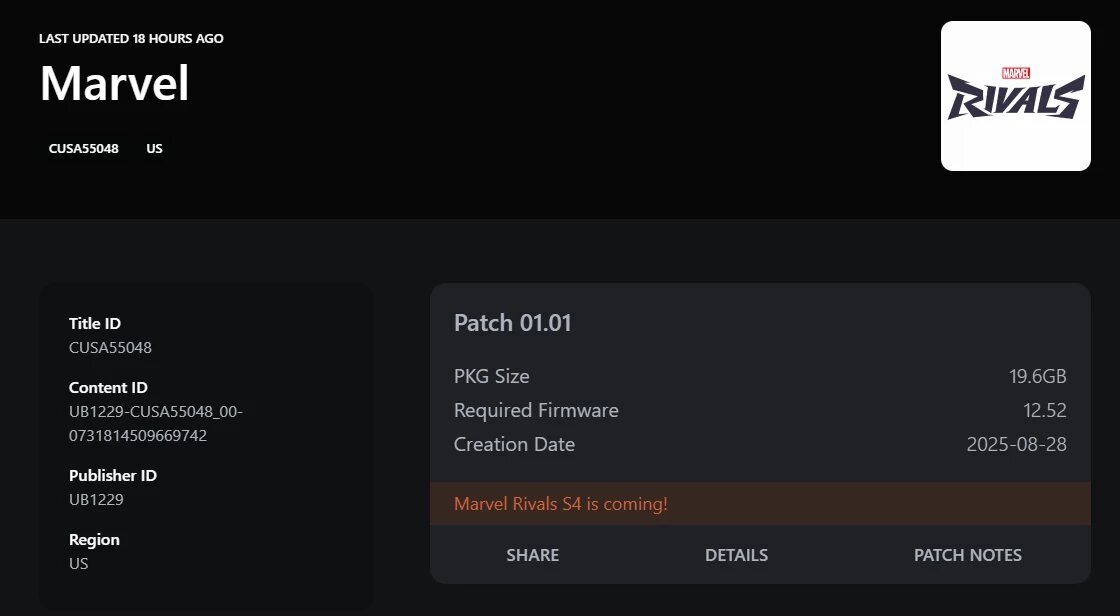Viewport: 1120px width, 616px height.
Task: Click the Marvel Rivals logo thumbnail
Action: [x=1015, y=96]
